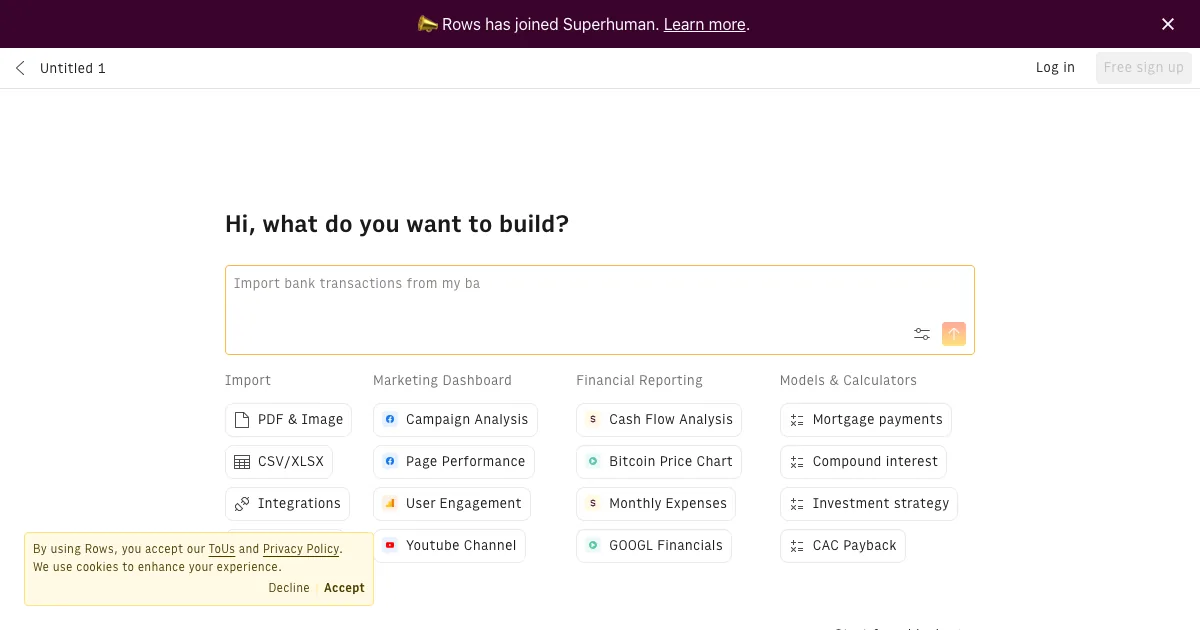Open Bitcoin Price Chart template
The image size is (1200, 630).
(659, 462)
